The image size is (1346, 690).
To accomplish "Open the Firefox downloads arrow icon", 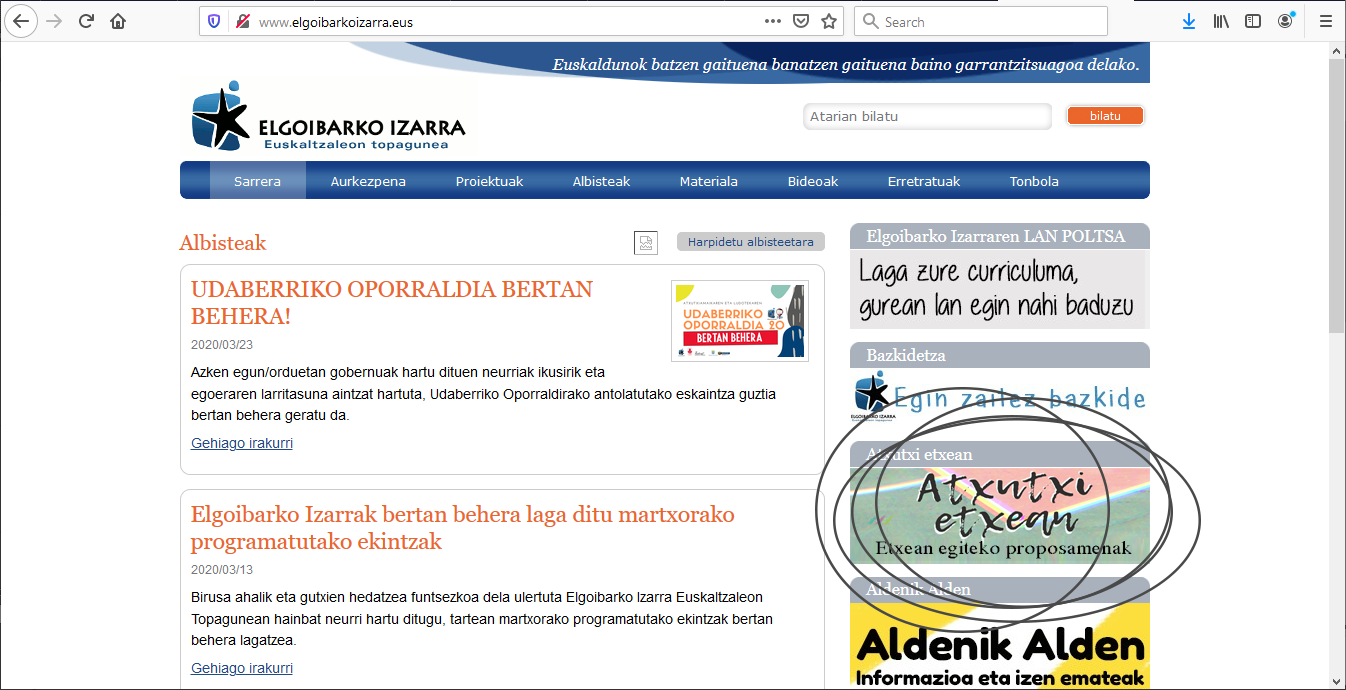I will coord(1189,21).
